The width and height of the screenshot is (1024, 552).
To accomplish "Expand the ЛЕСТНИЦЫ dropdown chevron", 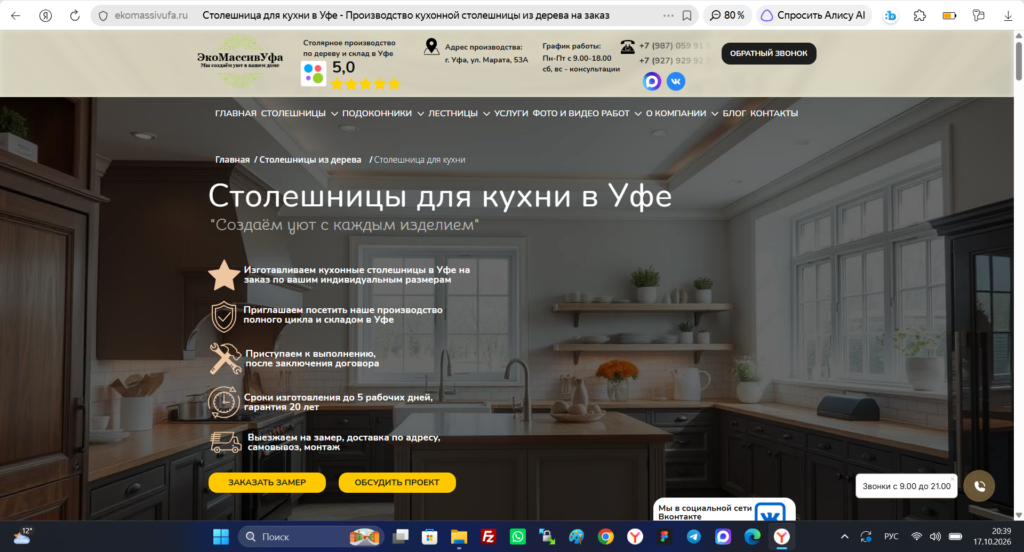I will point(487,114).
